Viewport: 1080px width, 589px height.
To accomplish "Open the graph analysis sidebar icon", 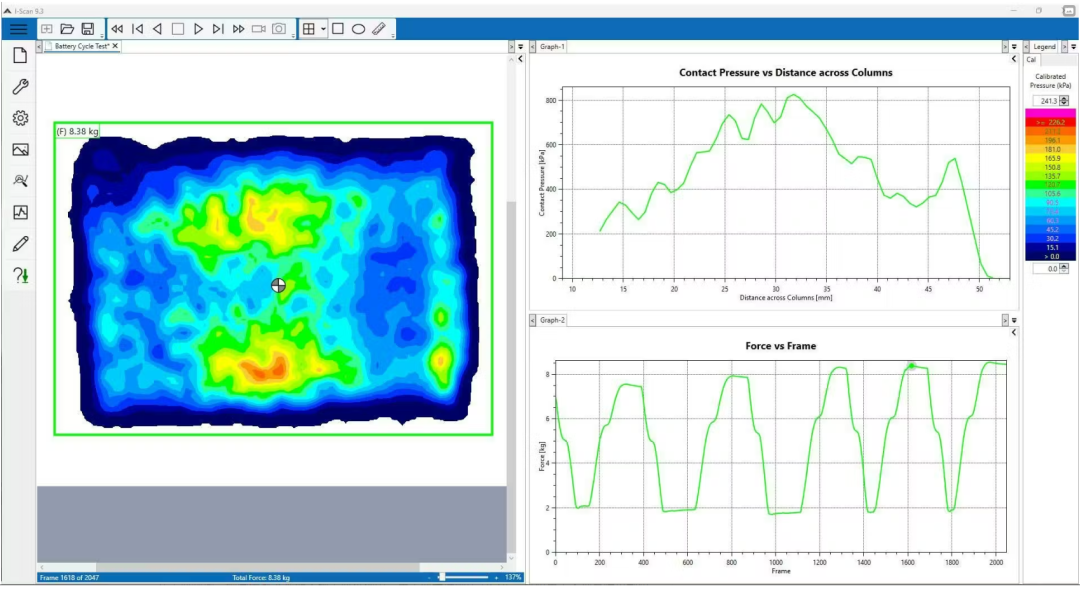I will click(x=21, y=212).
